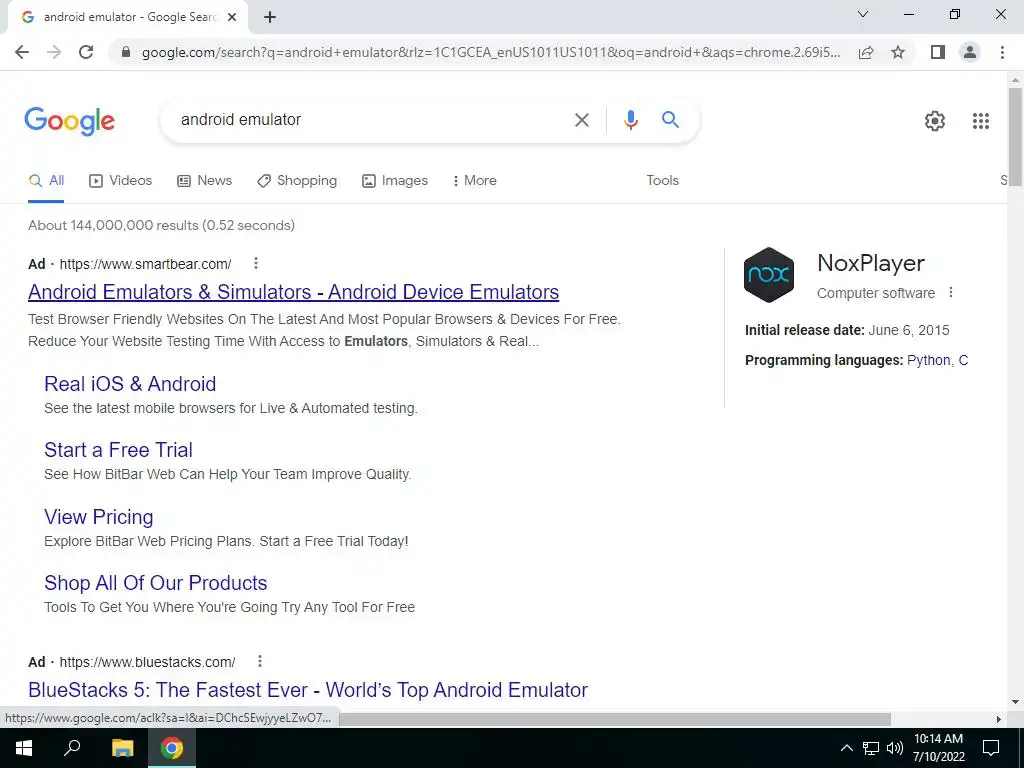Click the Google logo
The image size is (1024, 768).
click(x=70, y=121)
